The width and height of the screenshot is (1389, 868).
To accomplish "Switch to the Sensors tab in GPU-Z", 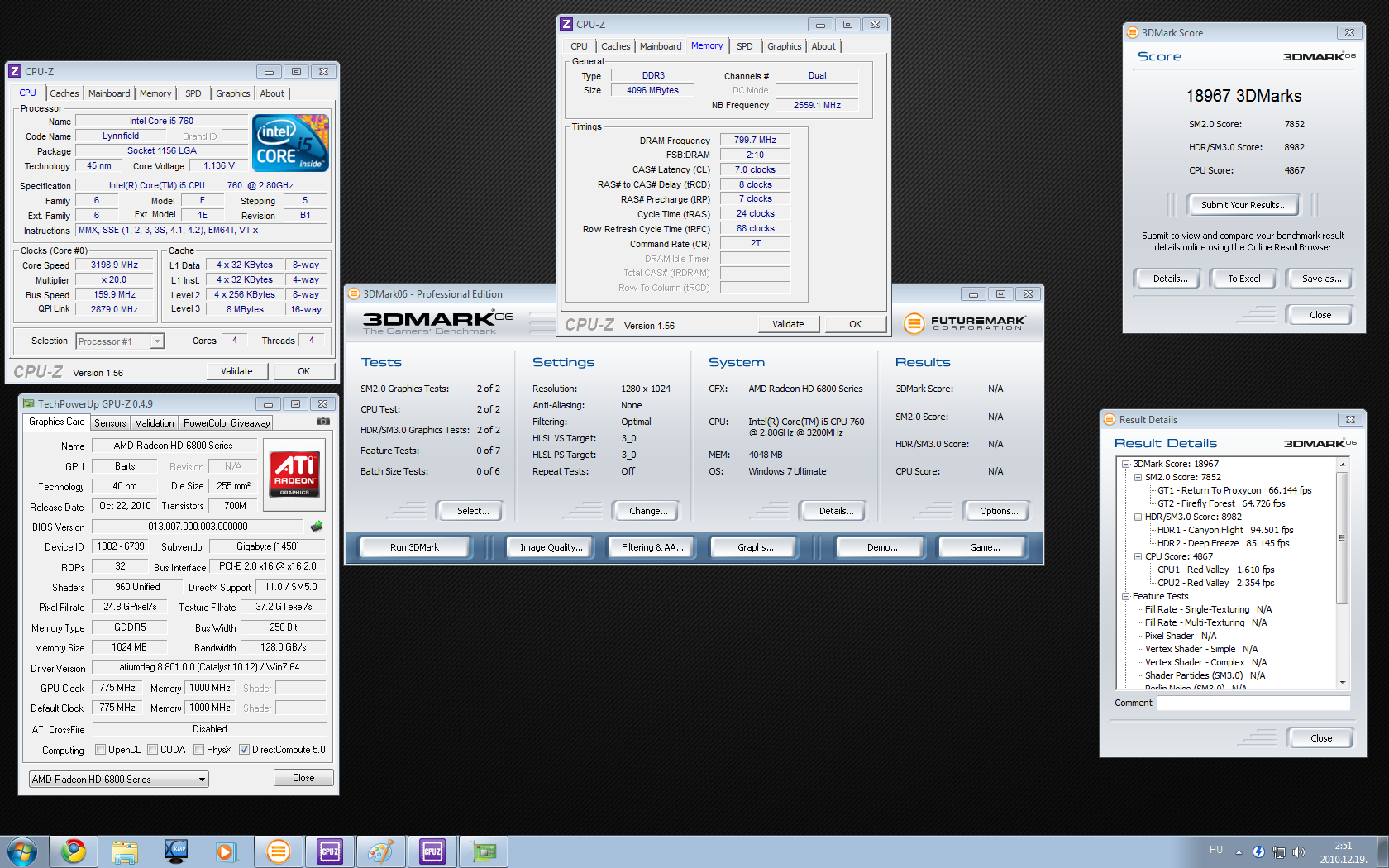I will pyautogui.click(x=110, y=423).
